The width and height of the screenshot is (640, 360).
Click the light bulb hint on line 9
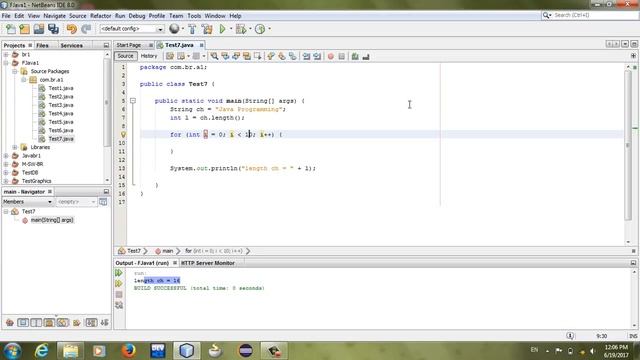click(x=123, y=134)
